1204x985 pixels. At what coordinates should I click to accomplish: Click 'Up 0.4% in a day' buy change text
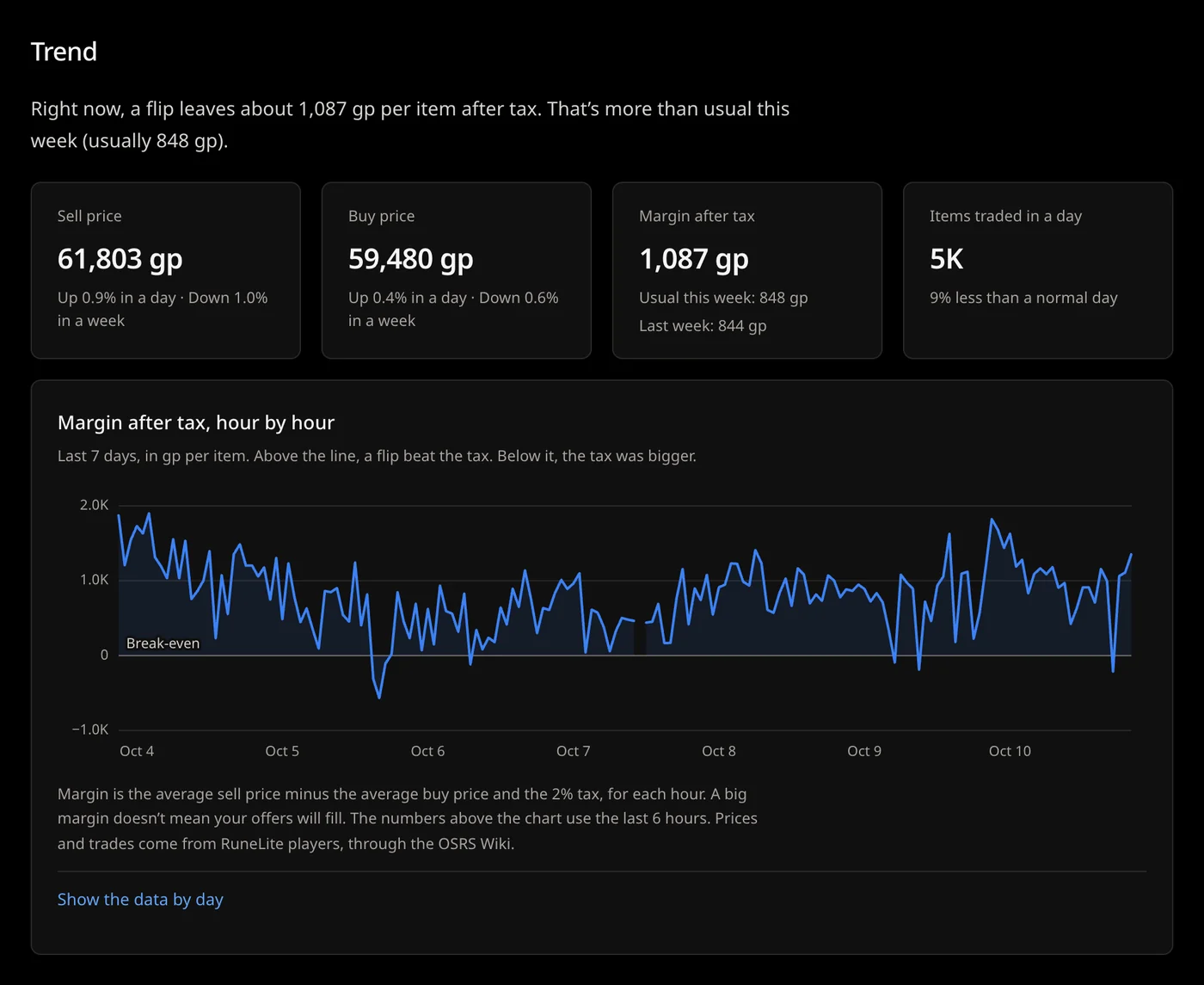click(407, 298)
